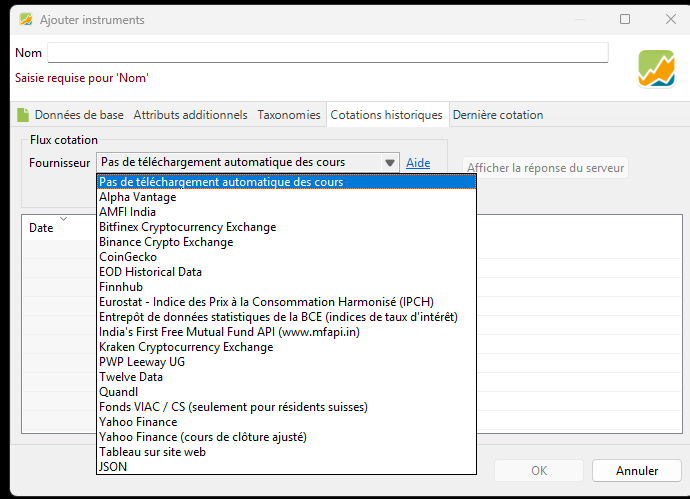The height and width of the screenshot is (499, 690).
Task: Select JSON provider option
Action: click(286, 466)
